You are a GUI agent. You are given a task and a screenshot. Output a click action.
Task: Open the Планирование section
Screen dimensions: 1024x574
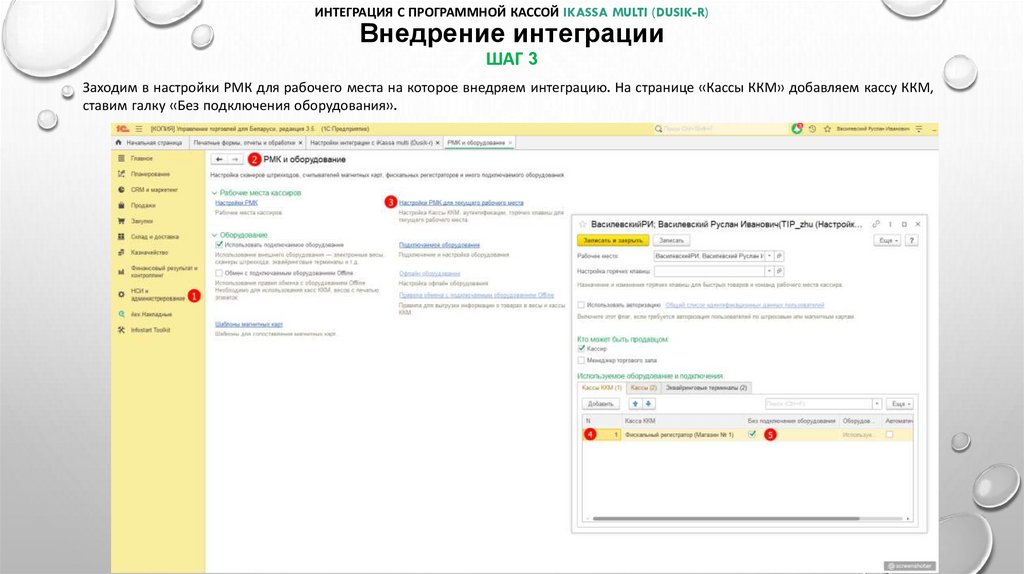[x=150, y=174]
